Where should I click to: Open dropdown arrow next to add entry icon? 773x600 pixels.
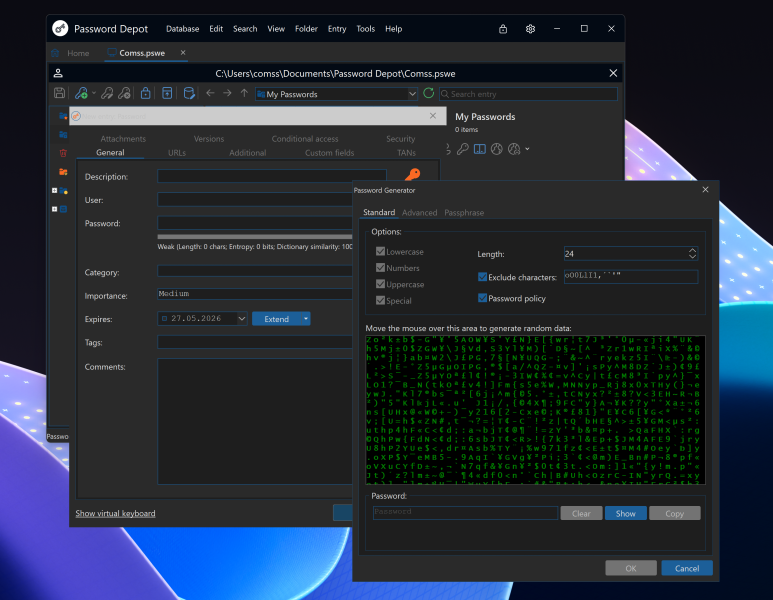tap(94, 93)
